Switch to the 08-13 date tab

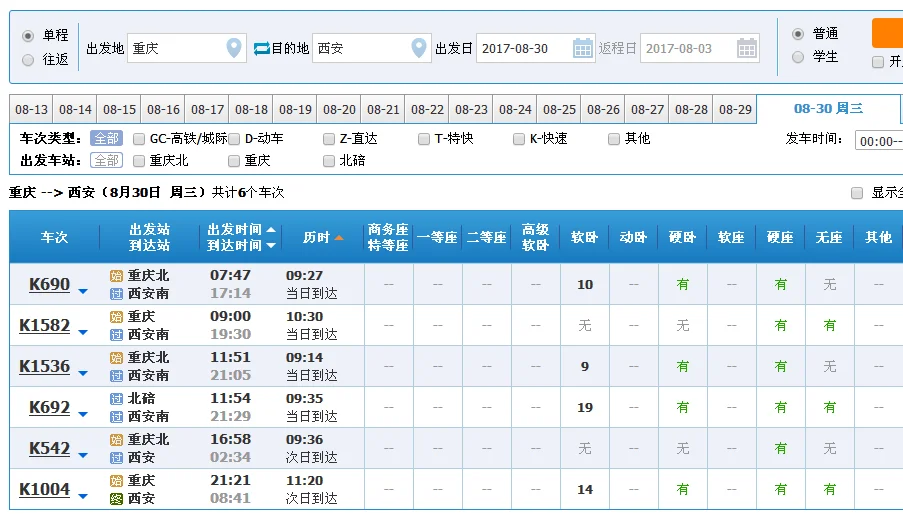pos(31,109)
